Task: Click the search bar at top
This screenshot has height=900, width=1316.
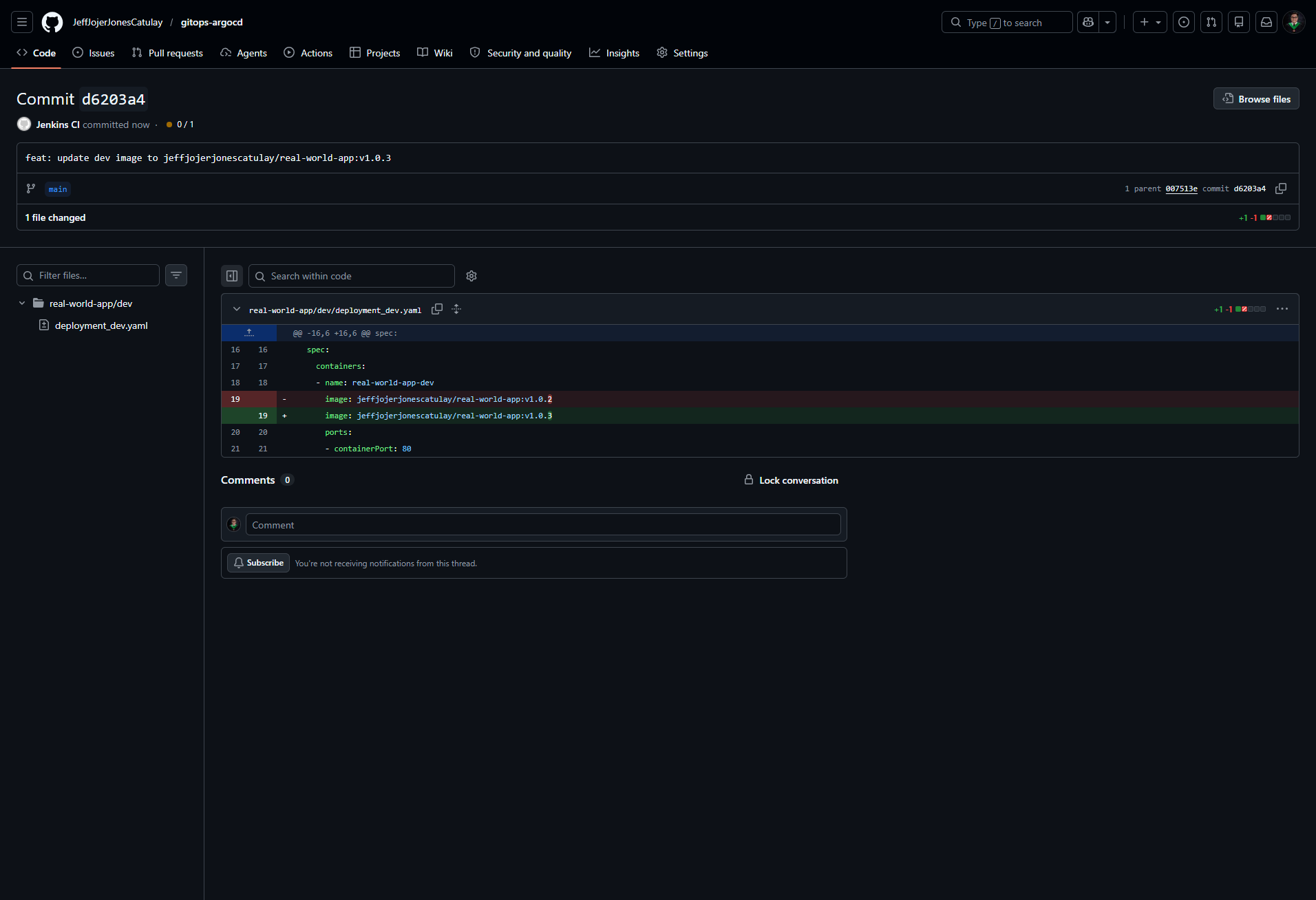Action: [1007, 22]
